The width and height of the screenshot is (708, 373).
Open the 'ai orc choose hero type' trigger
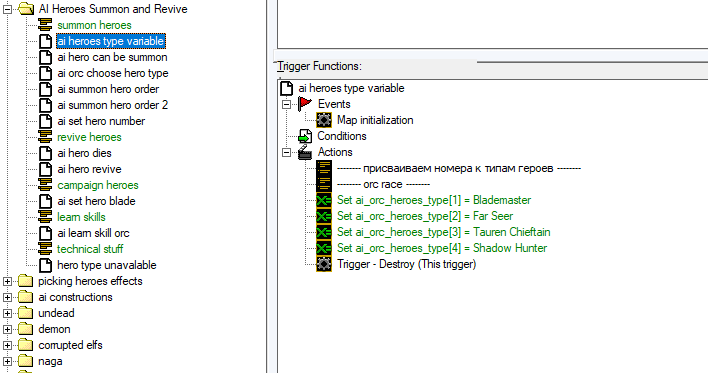pyautogui.click(x=113, y=73)
